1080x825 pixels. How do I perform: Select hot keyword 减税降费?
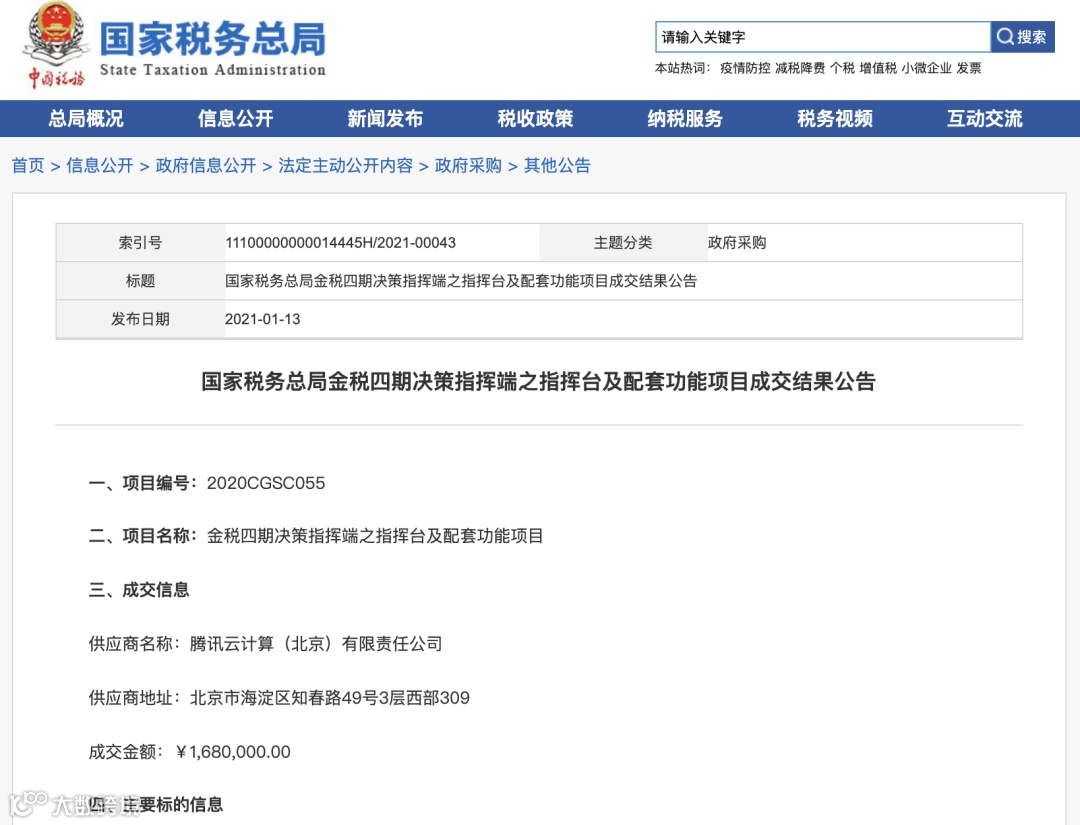click(x=800, y=68)
